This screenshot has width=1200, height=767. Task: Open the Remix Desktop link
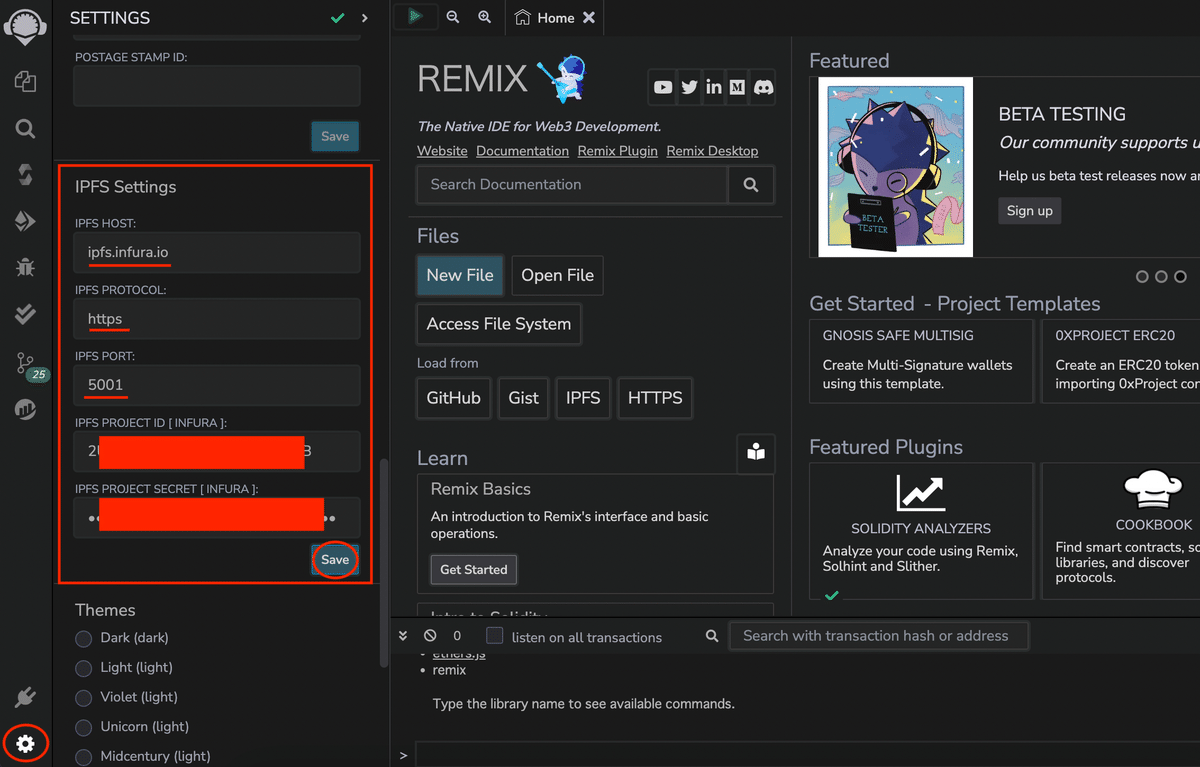point(712,151)
